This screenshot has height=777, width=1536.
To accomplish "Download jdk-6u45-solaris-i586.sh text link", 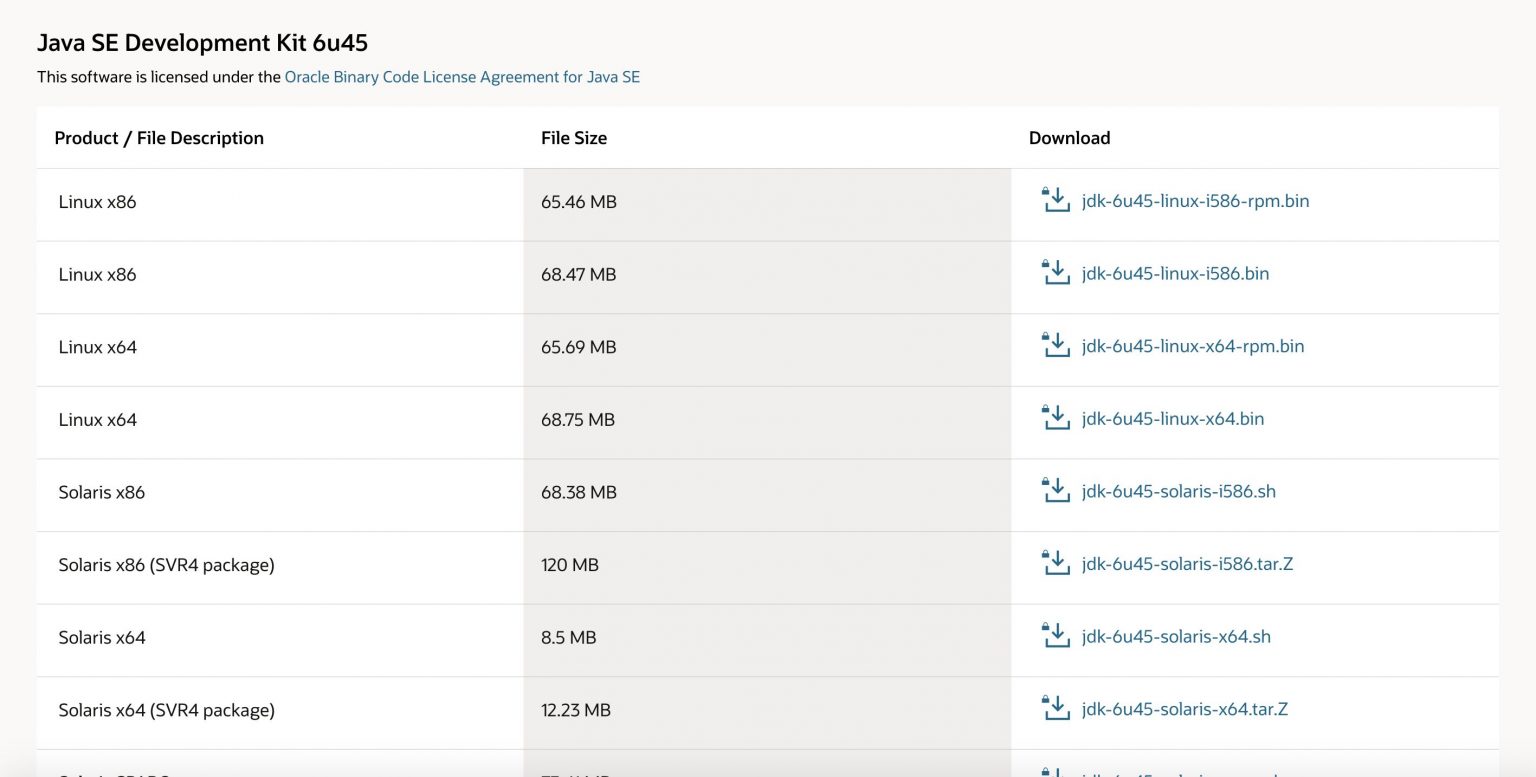I will coord(1179,492).
